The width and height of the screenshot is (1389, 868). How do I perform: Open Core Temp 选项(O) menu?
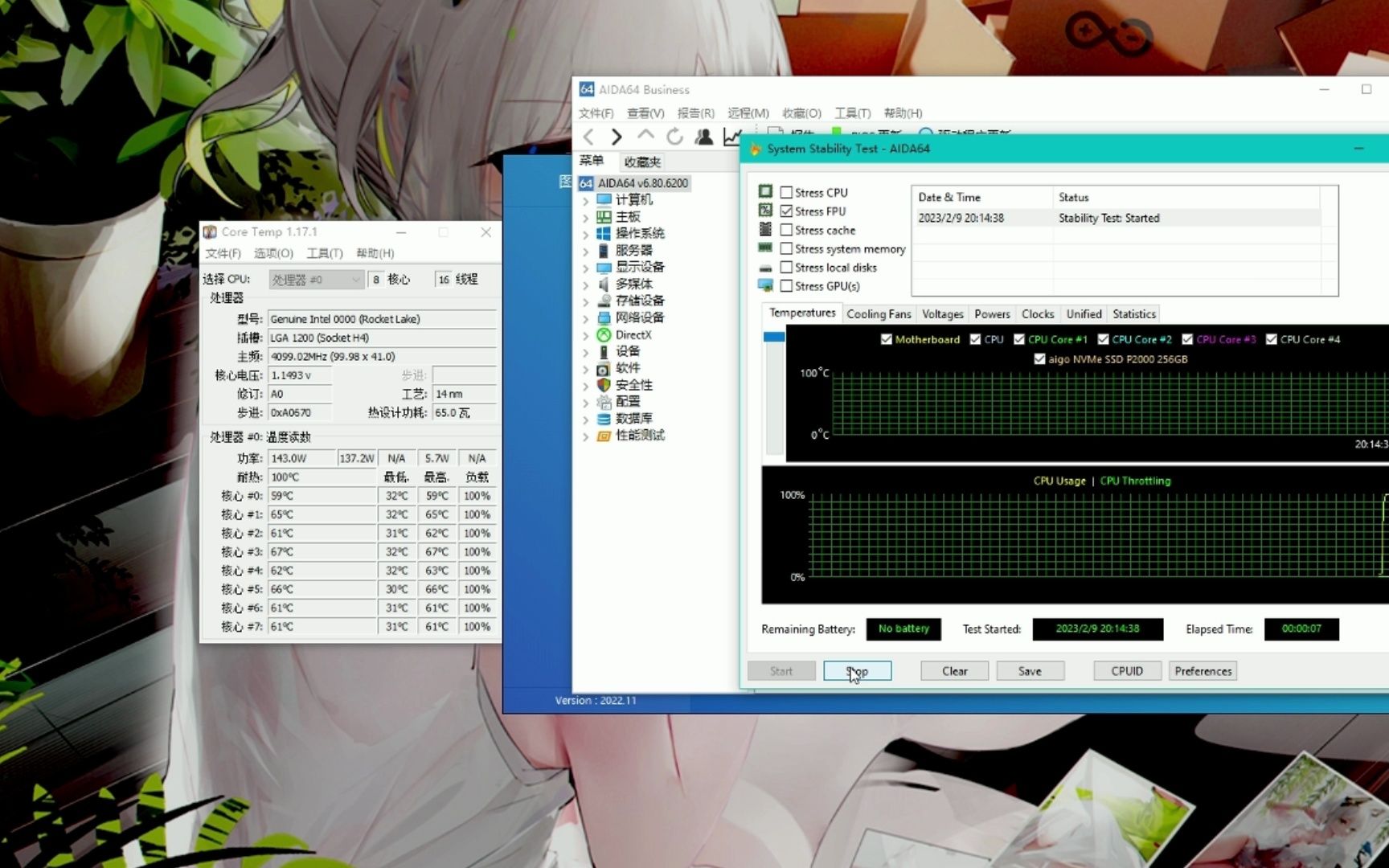tap(273, 253)
